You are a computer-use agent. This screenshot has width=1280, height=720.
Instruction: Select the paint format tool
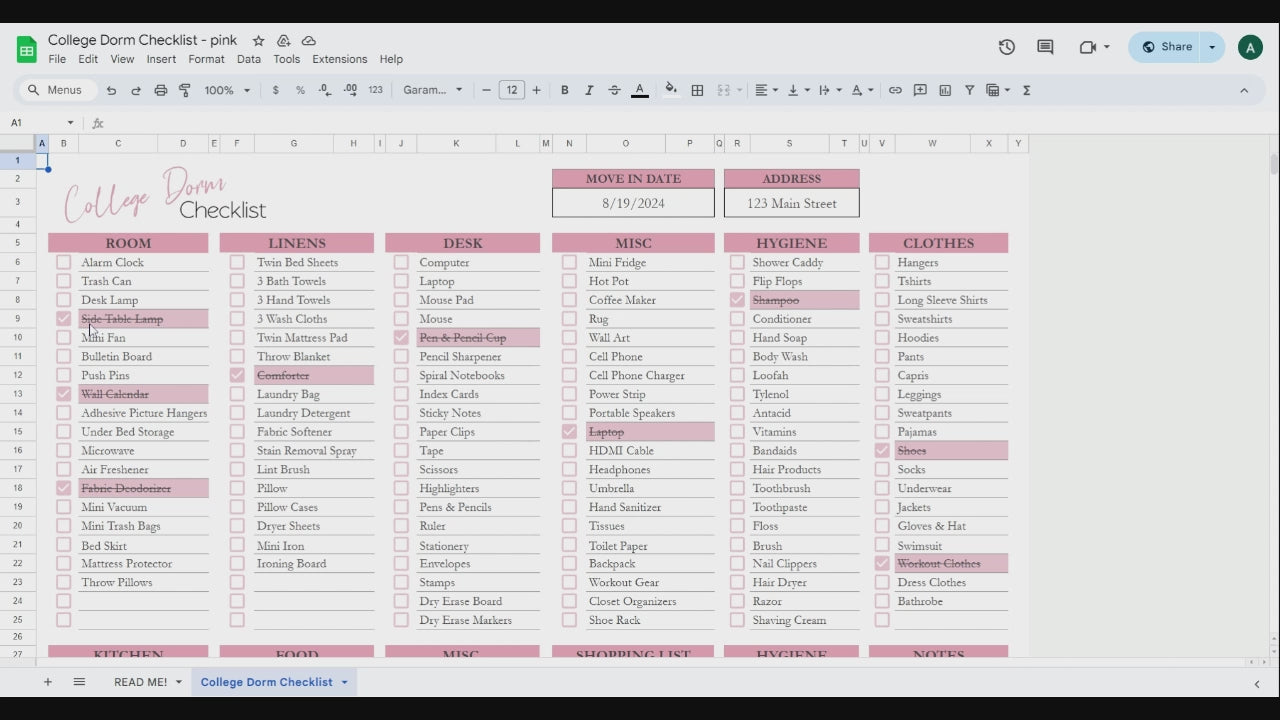[x=185, y=90]
